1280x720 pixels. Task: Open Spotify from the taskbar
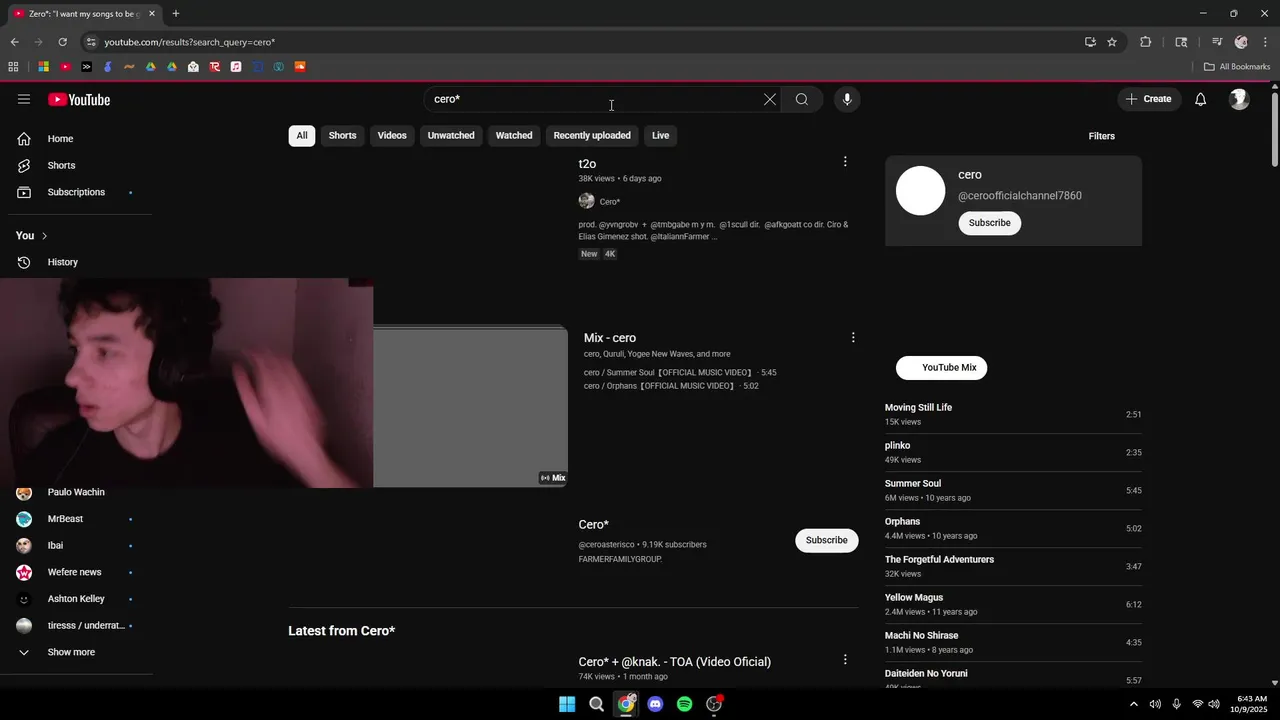click(684, 704)
